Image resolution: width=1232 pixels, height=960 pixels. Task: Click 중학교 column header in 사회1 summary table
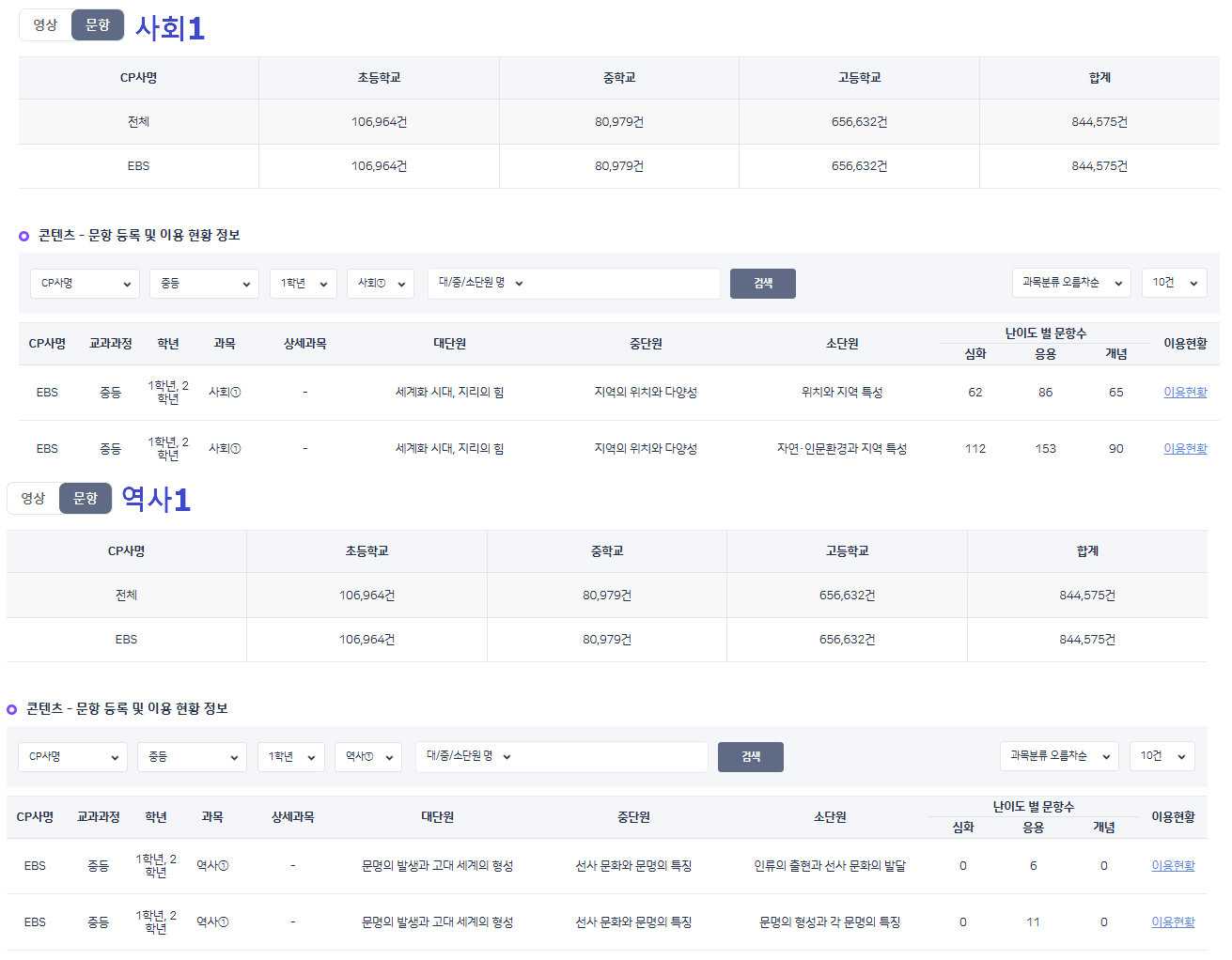[x=619, y=78]
